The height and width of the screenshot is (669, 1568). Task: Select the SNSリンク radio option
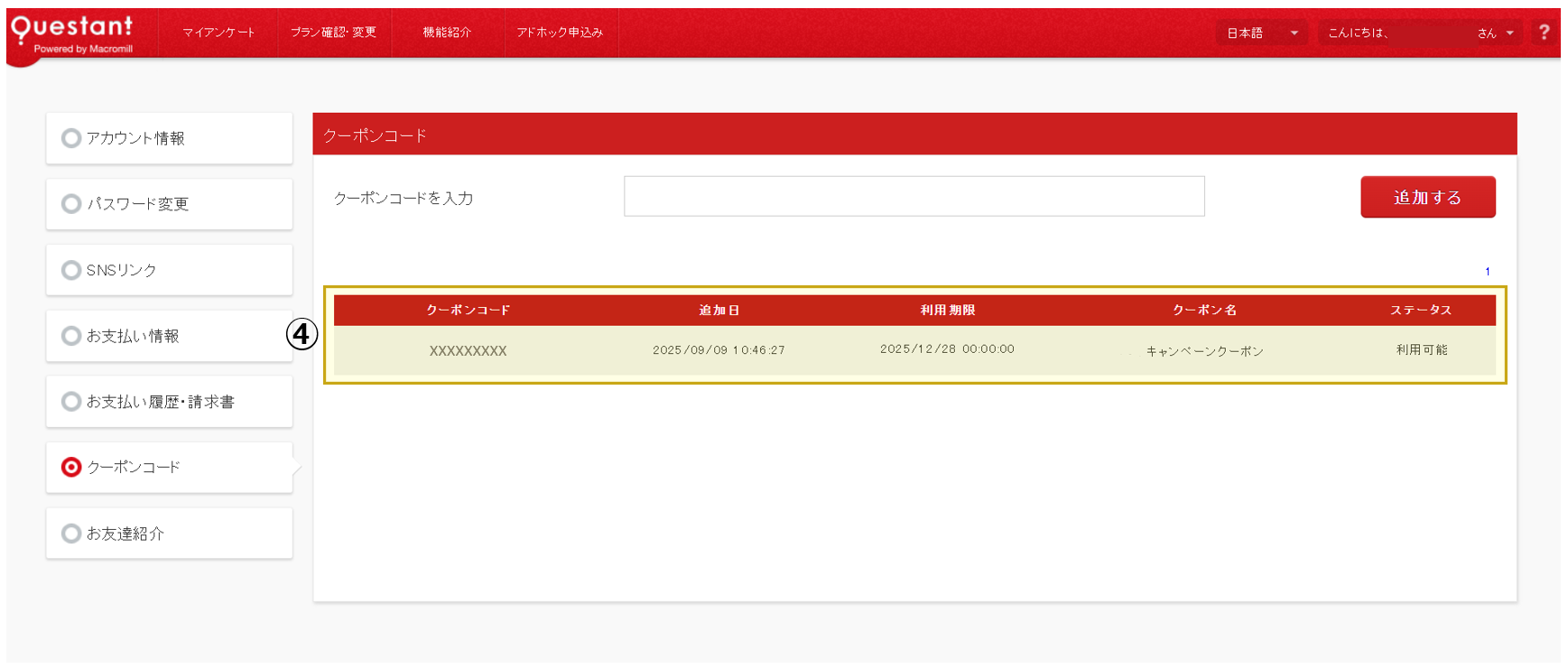pyautogui.click(x=71, y=270)
